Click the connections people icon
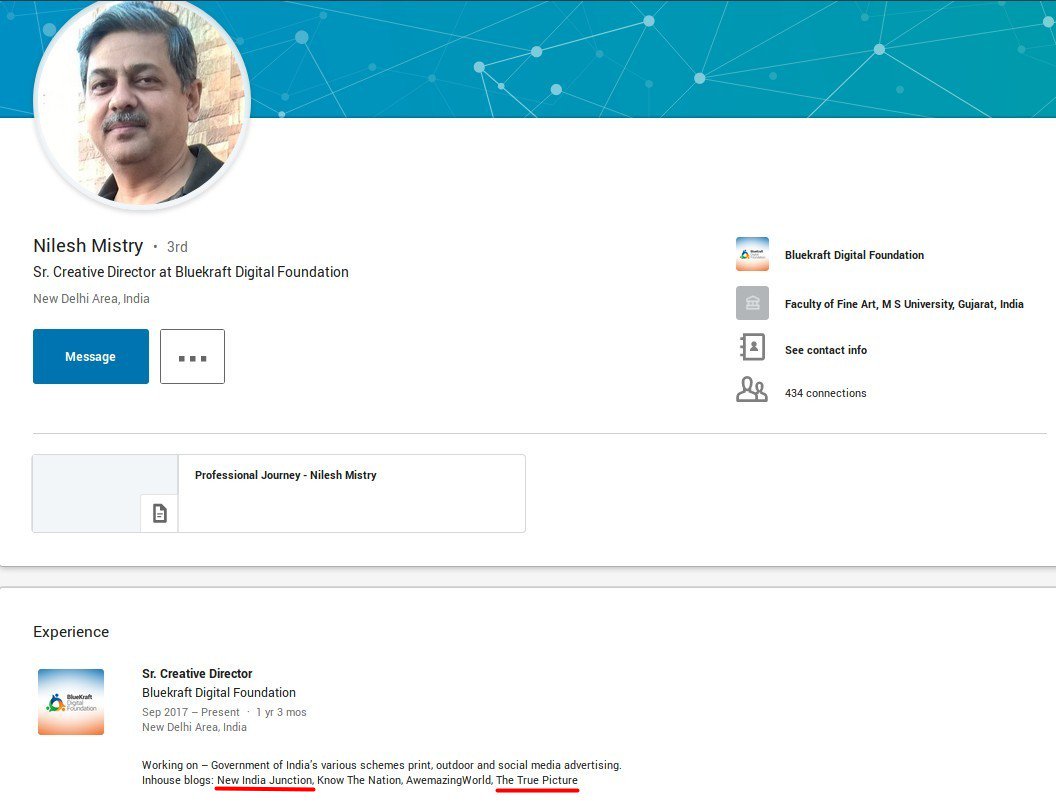 pyautogui.click(x=752, y=389)
